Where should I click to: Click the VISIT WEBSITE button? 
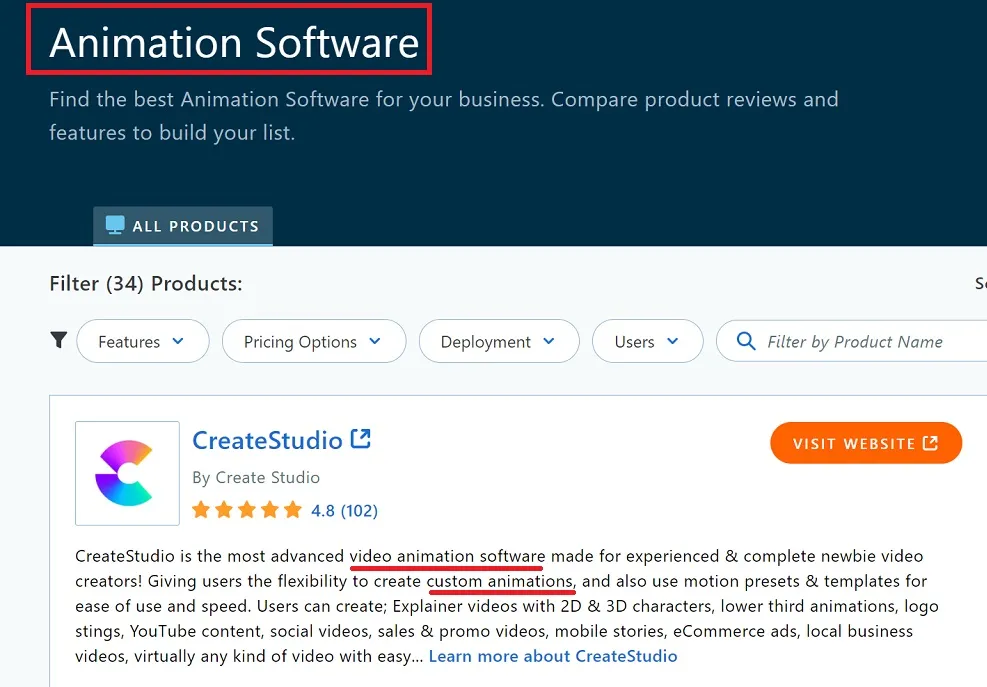tap(866, 443)
